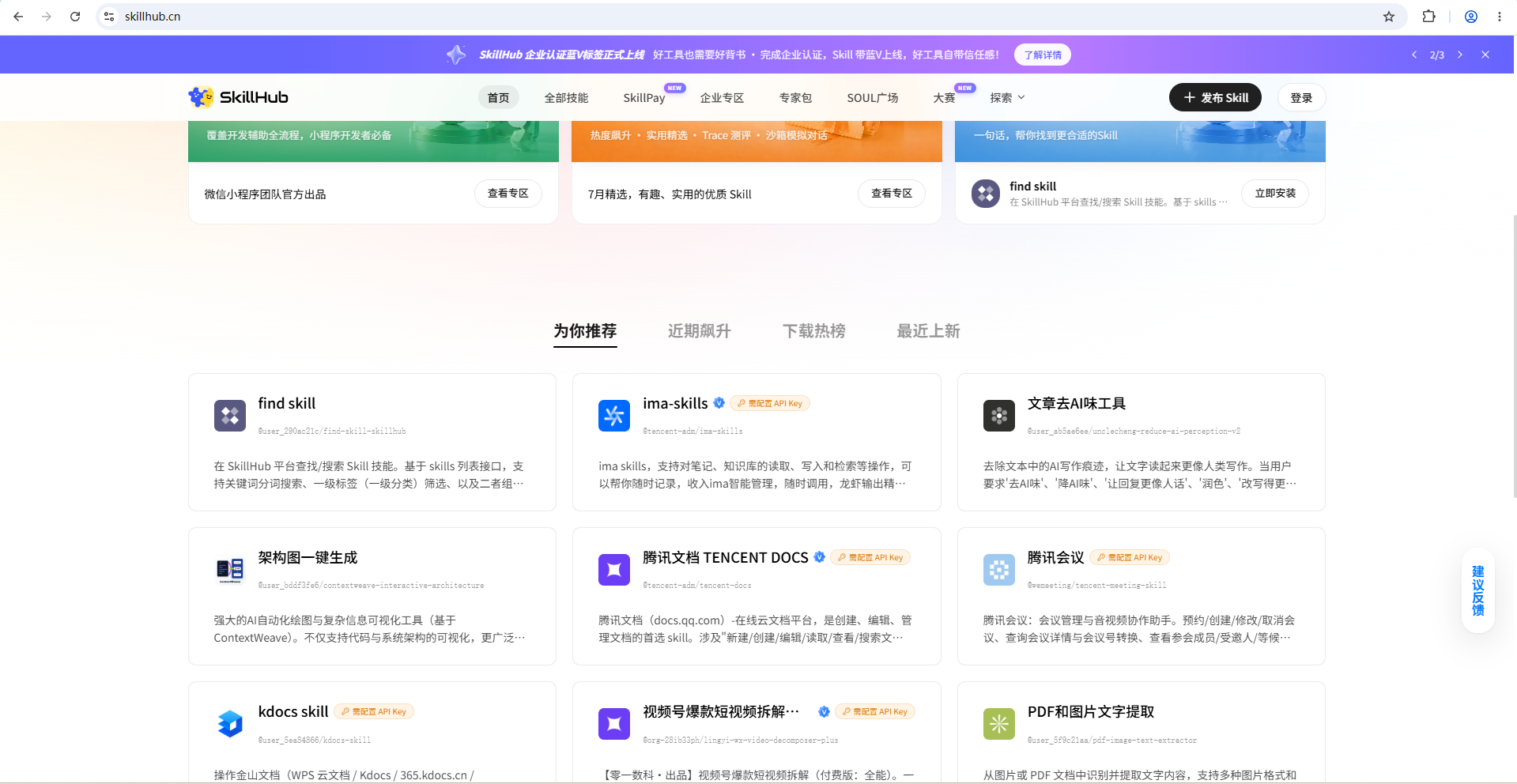Click the browser forward arrow
This screenshot has height=784, width=1517.
coord(47,17)
